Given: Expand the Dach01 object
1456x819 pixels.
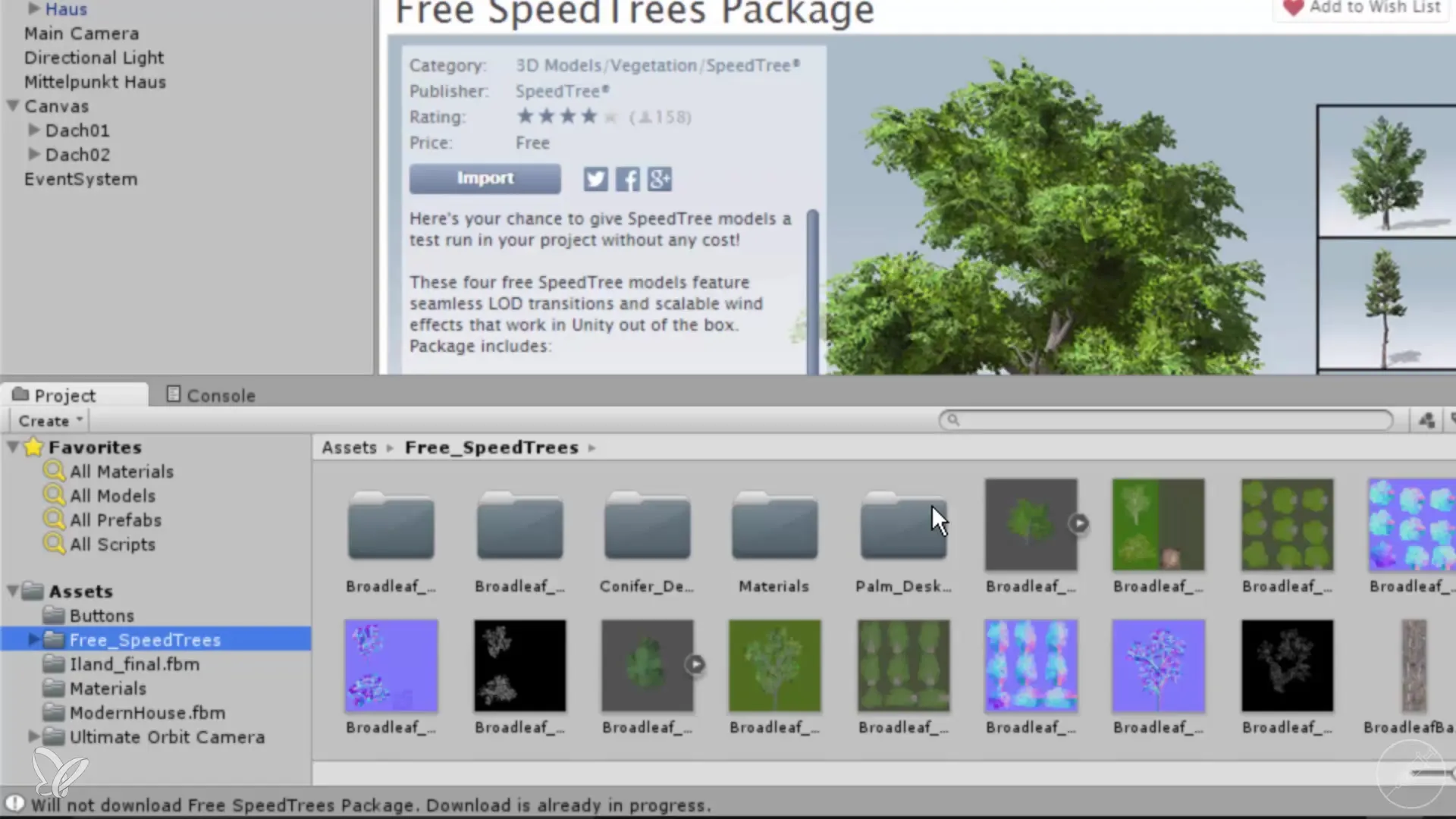Looking at the screenshot, I should [33, 130].
